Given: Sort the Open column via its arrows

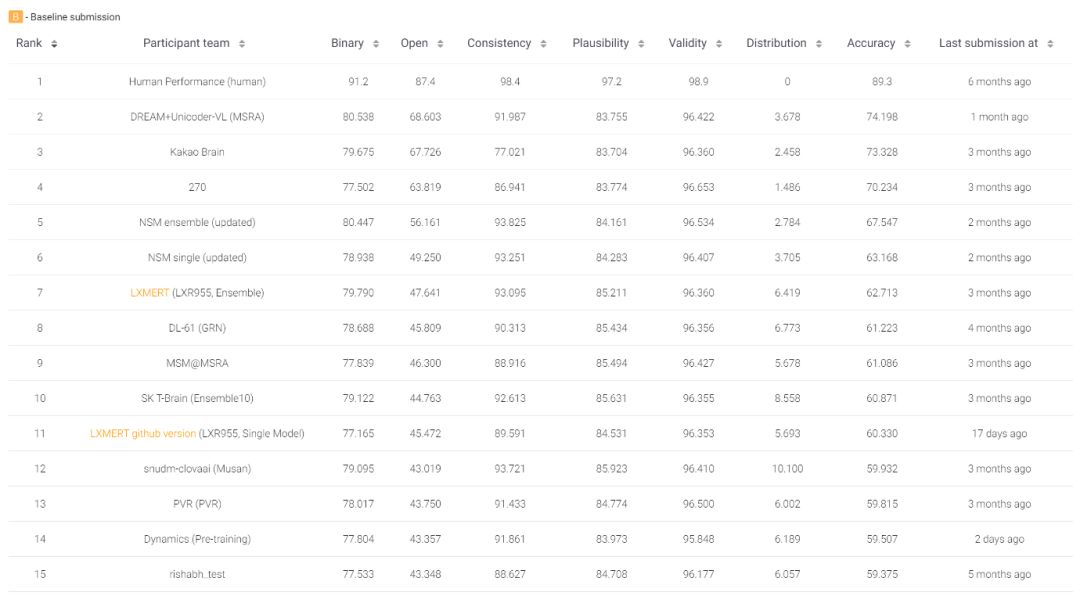Looking at the screenshot, I should (440, 44).
